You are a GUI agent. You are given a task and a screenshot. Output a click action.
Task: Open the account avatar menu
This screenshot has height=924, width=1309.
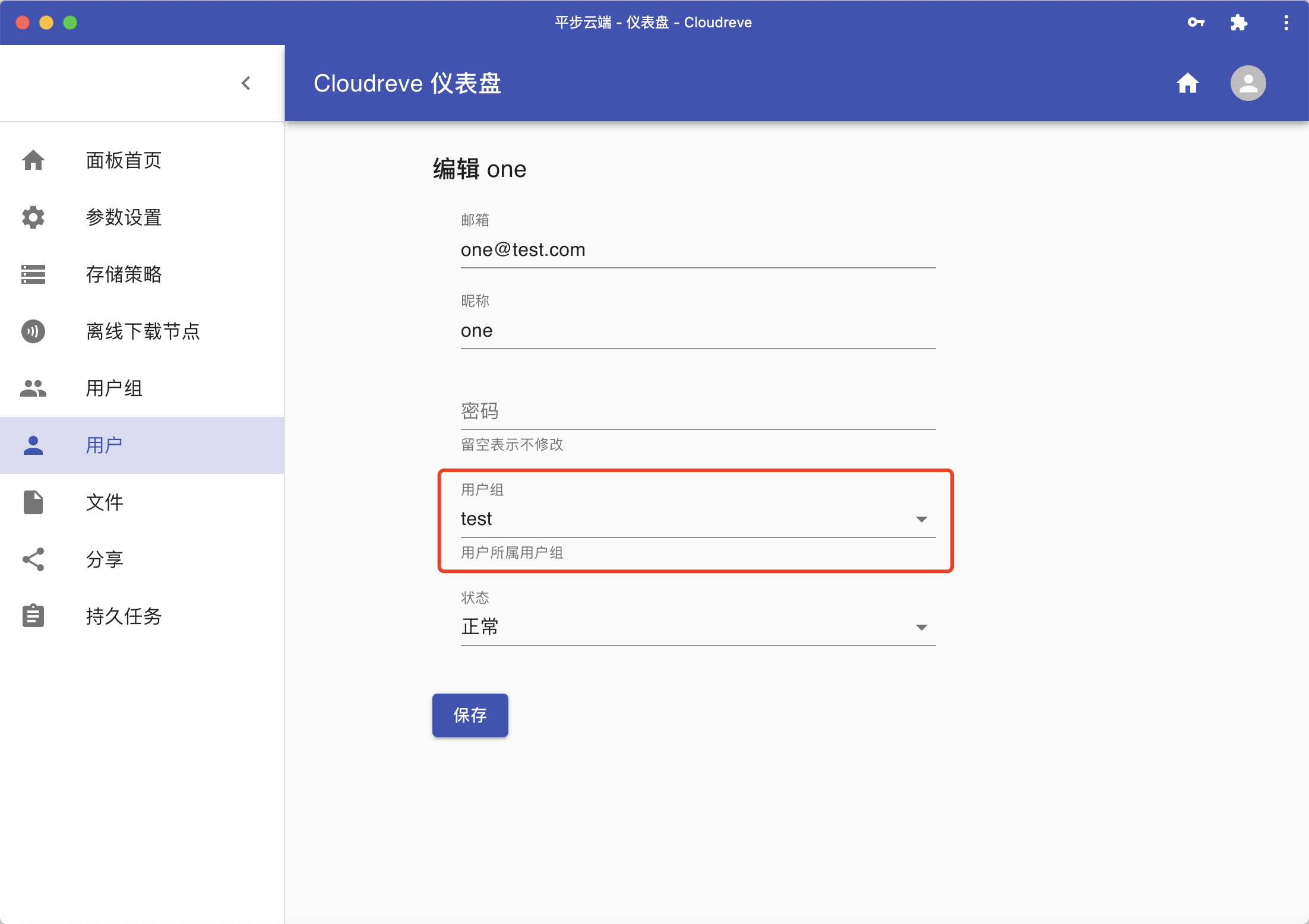(1247, 83)
